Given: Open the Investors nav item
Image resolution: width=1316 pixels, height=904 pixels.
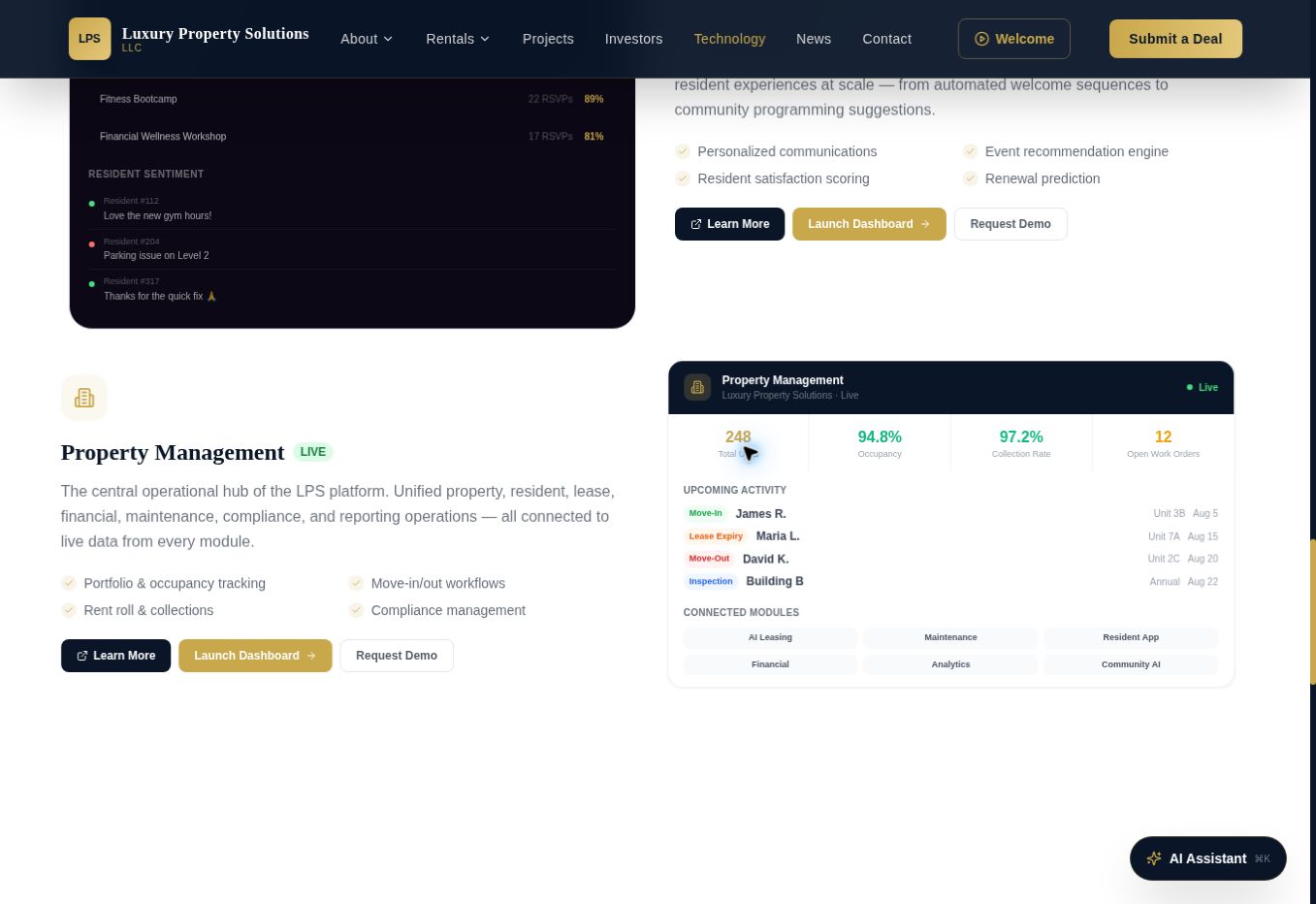Looking at the screenshot, I should [634, 39].
